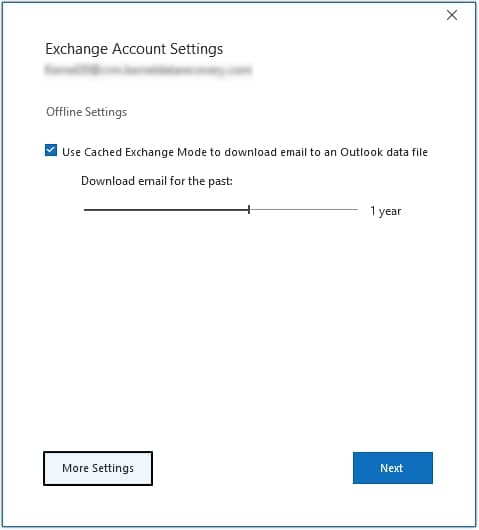Uncheck the Use Cached Exchange Mode checkbox

click(x=51, y=150)
